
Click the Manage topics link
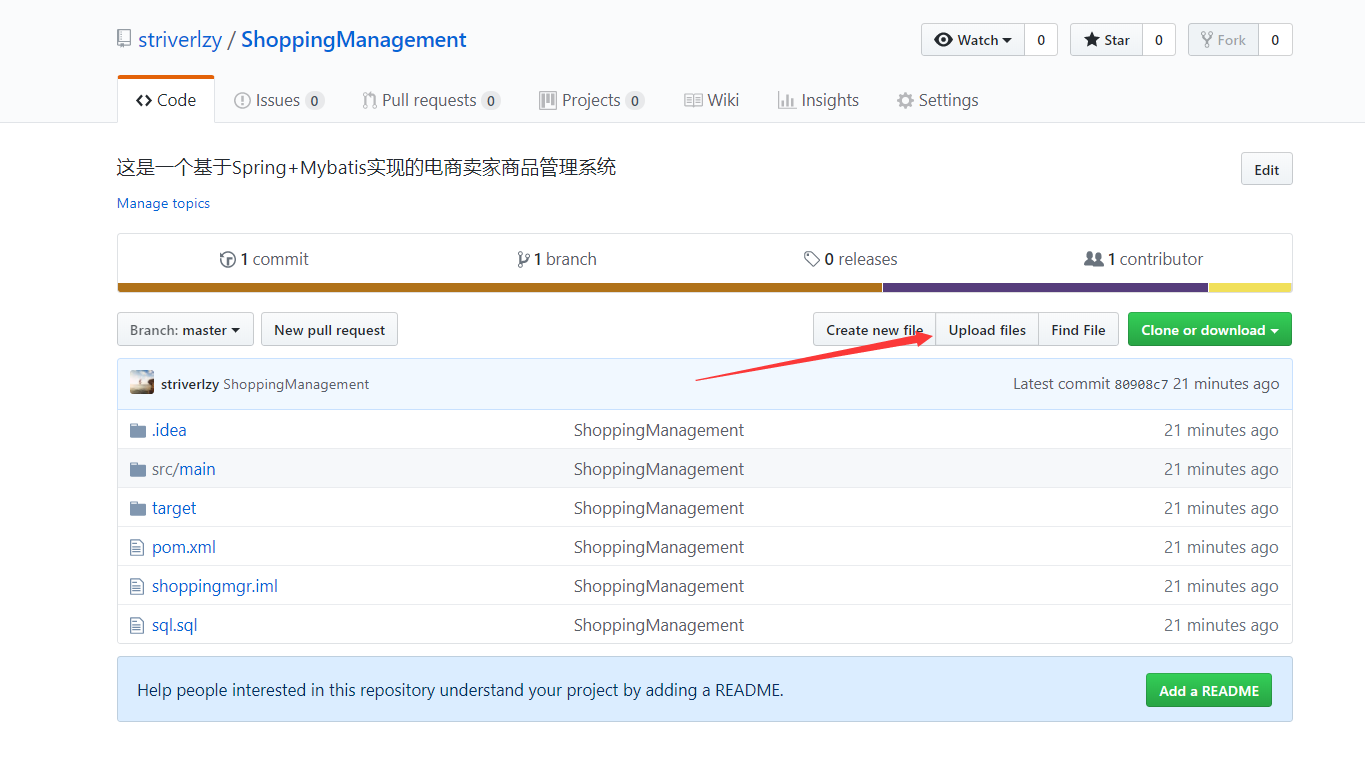coord(163,203)
